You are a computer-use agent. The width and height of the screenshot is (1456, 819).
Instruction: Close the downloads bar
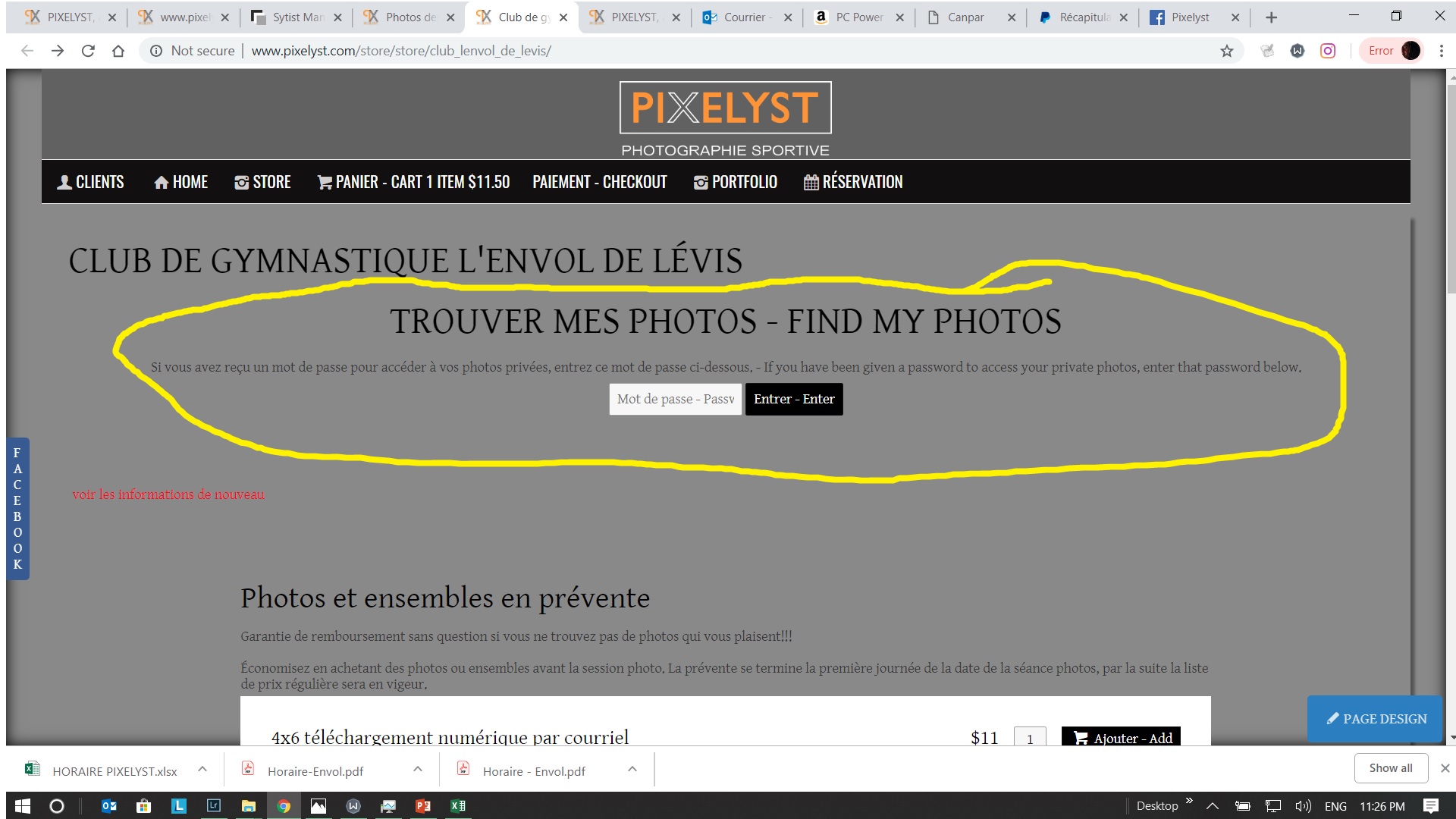1445,768
